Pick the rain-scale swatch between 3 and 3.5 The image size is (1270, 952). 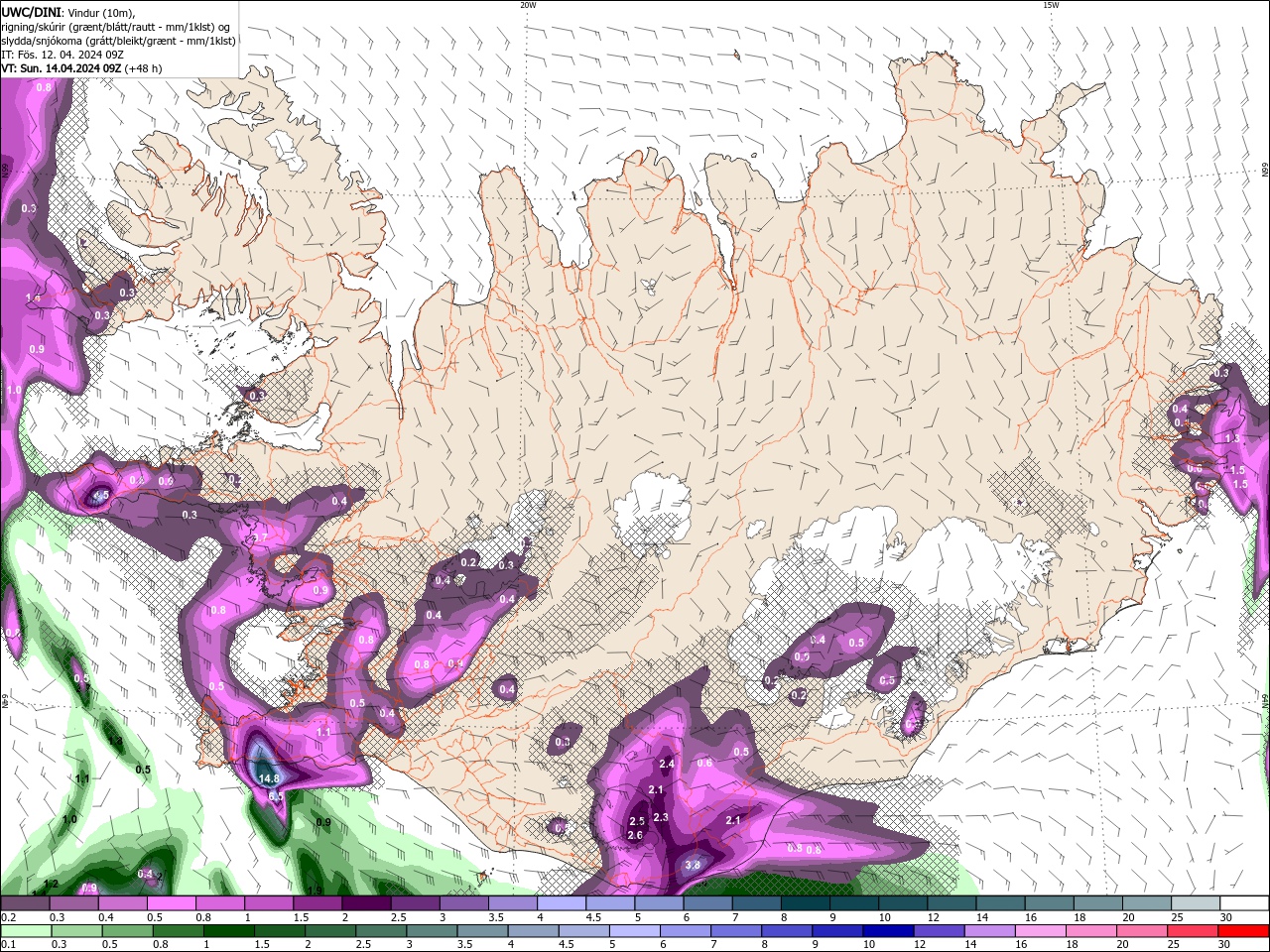click(432, 931)
